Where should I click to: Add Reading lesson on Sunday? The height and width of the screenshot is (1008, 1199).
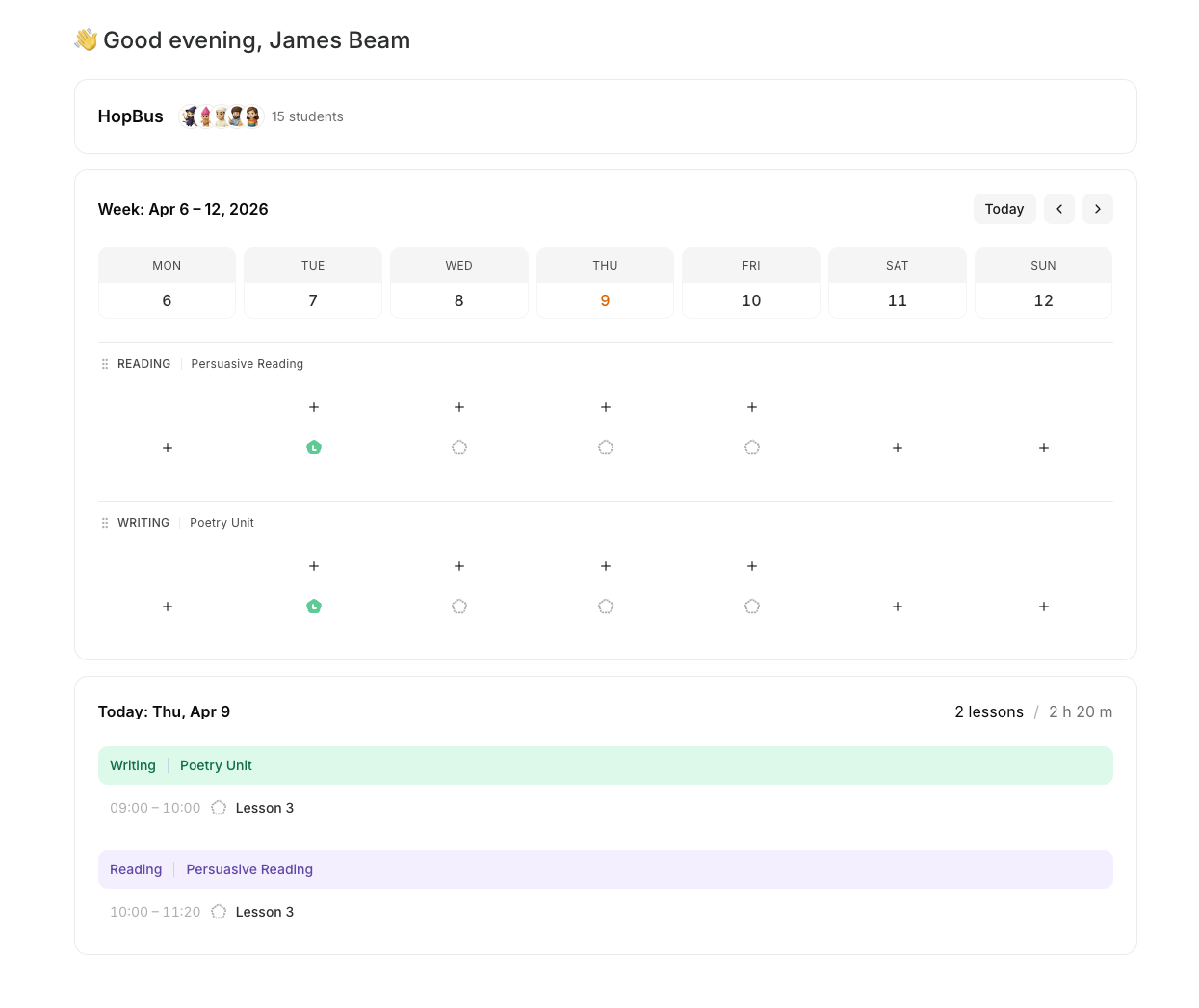coord(1044,448)
